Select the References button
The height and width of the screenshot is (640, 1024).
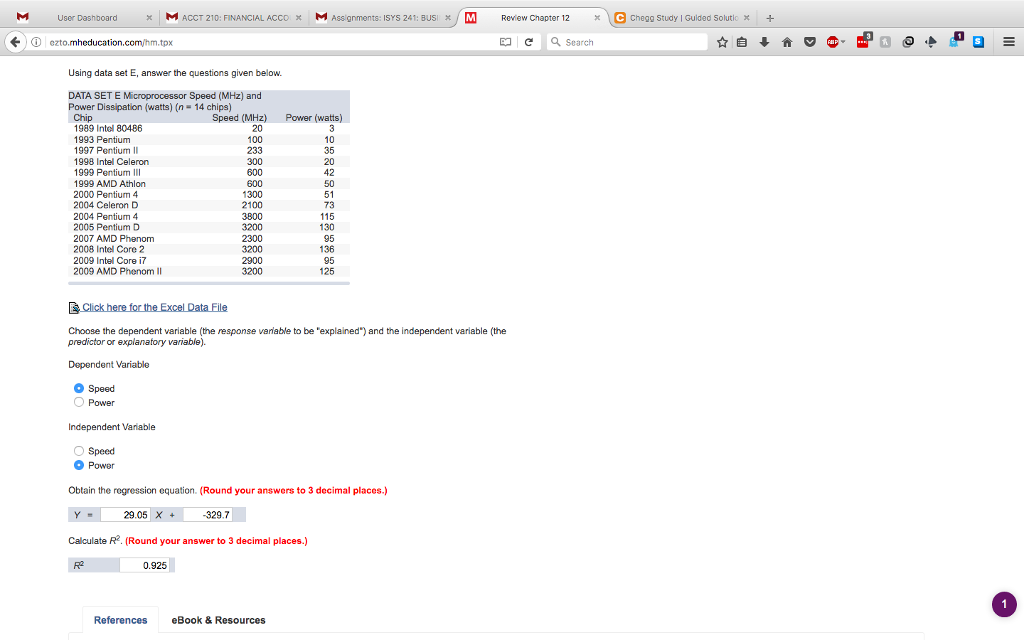click(x=120, y=620)
